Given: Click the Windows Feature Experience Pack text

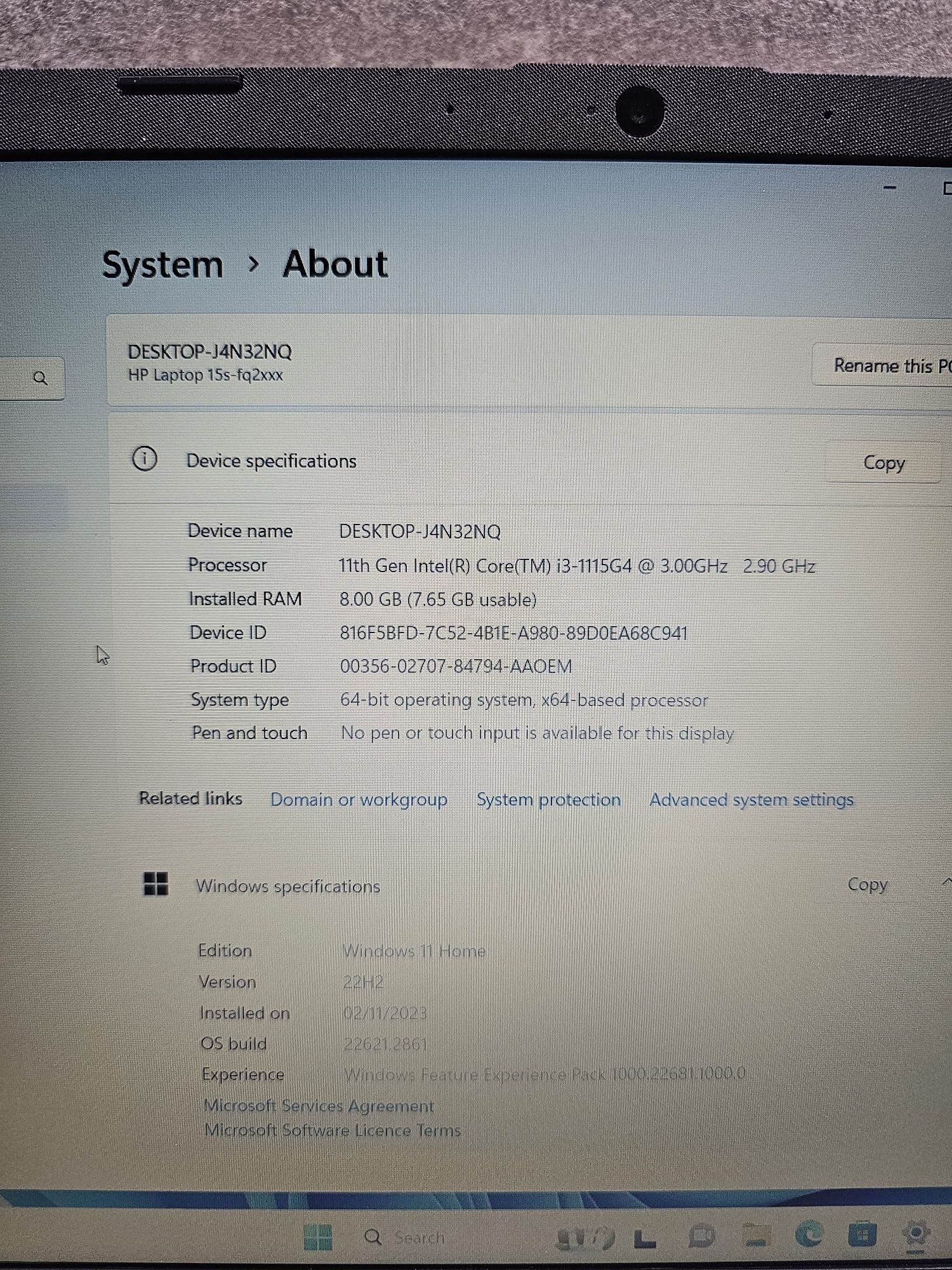Looking at the screenshot, I should tap(545, 1074).
